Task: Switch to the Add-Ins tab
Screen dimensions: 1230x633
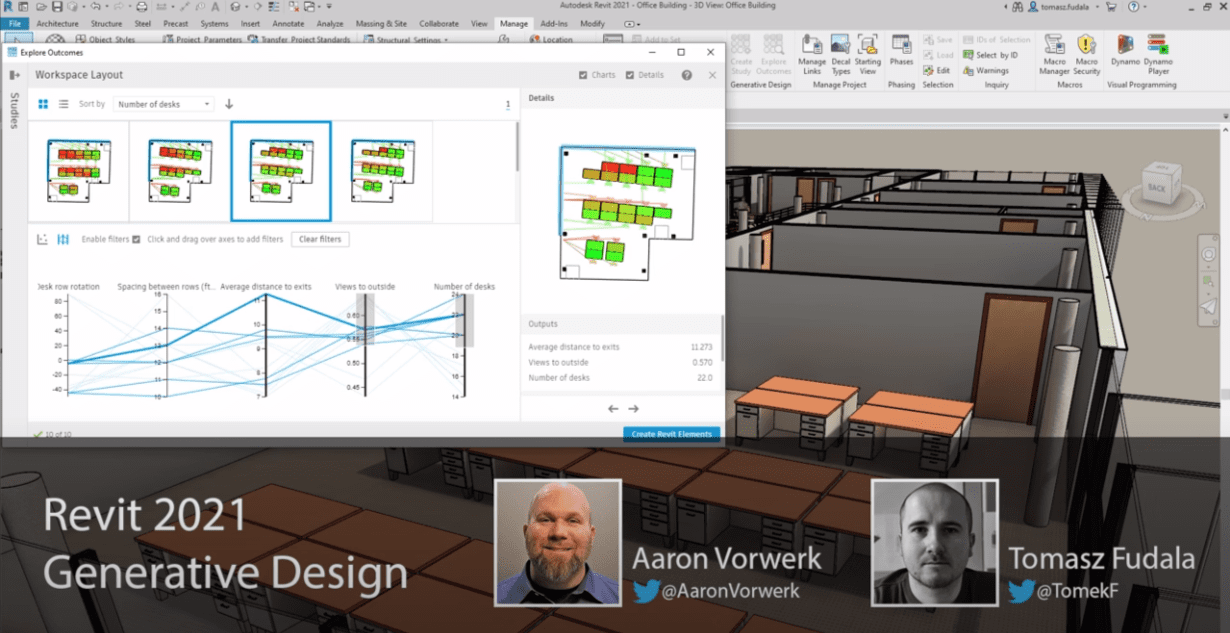Action: pyautogui.click(x=553, y=23)
